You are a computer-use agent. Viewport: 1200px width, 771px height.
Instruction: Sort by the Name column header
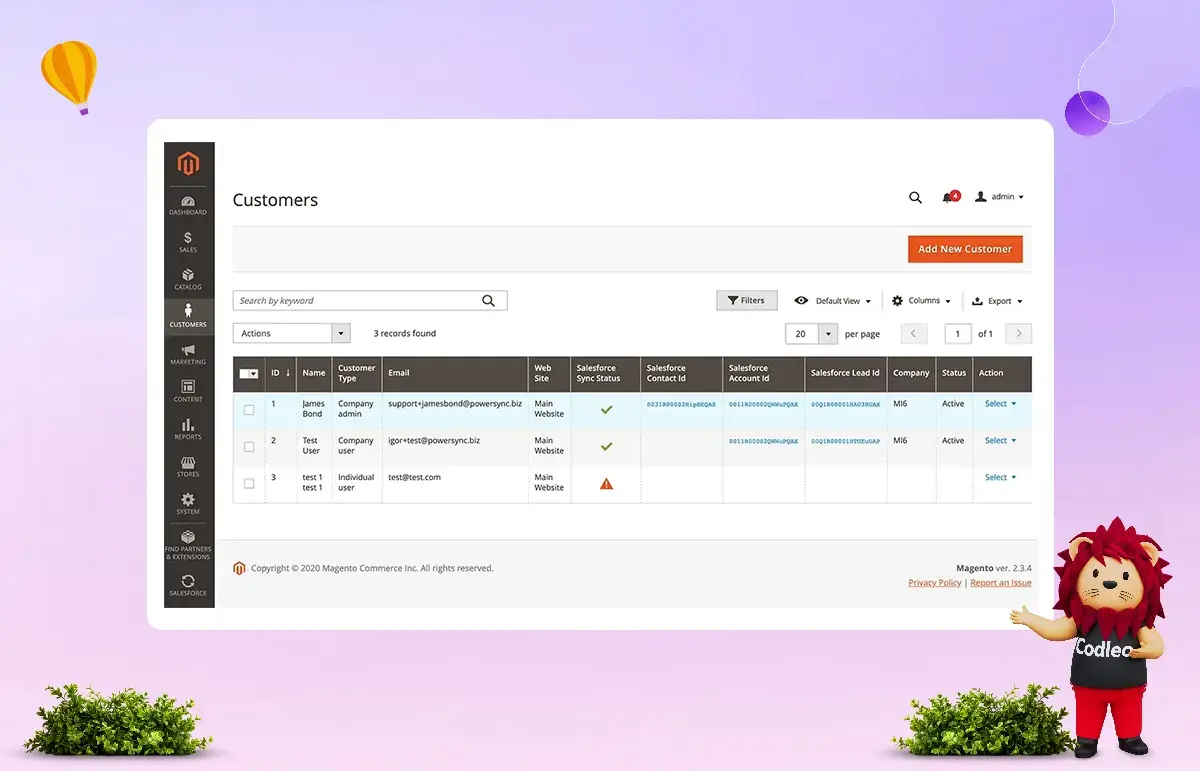tap(314, 373)
